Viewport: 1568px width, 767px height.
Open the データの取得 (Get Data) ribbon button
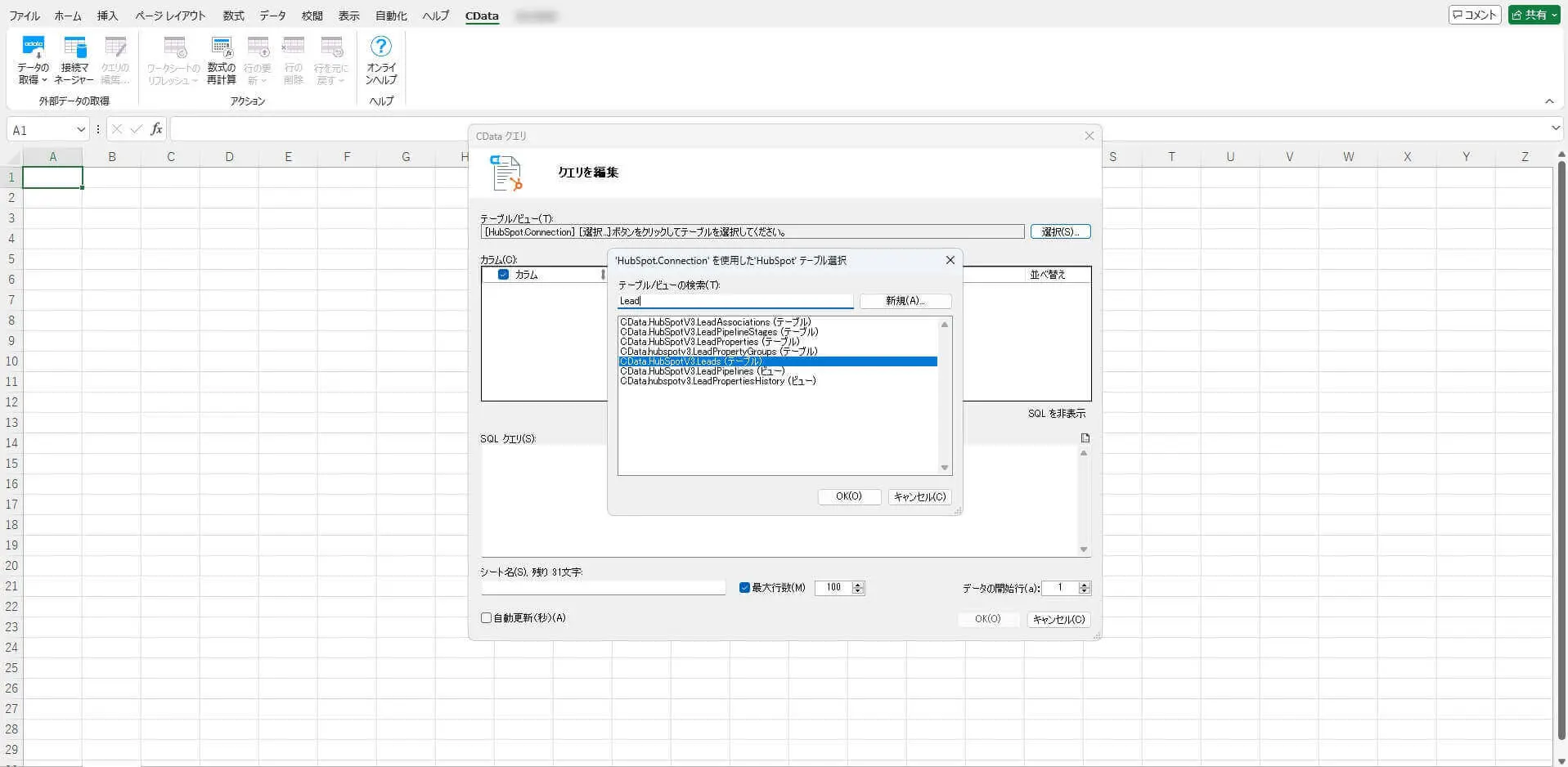pos(34,60)
